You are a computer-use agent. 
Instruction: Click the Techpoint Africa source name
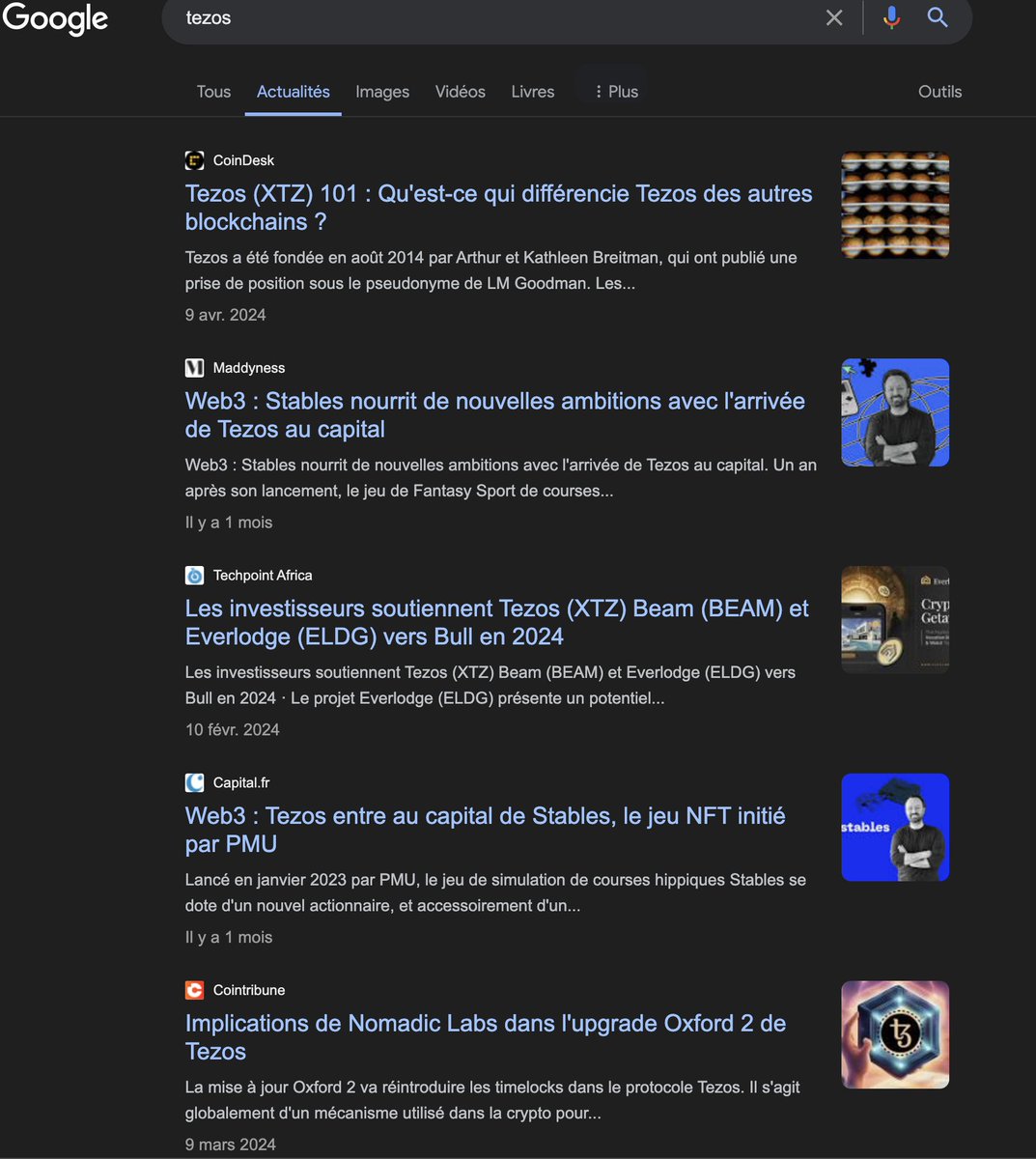(263, 576)
